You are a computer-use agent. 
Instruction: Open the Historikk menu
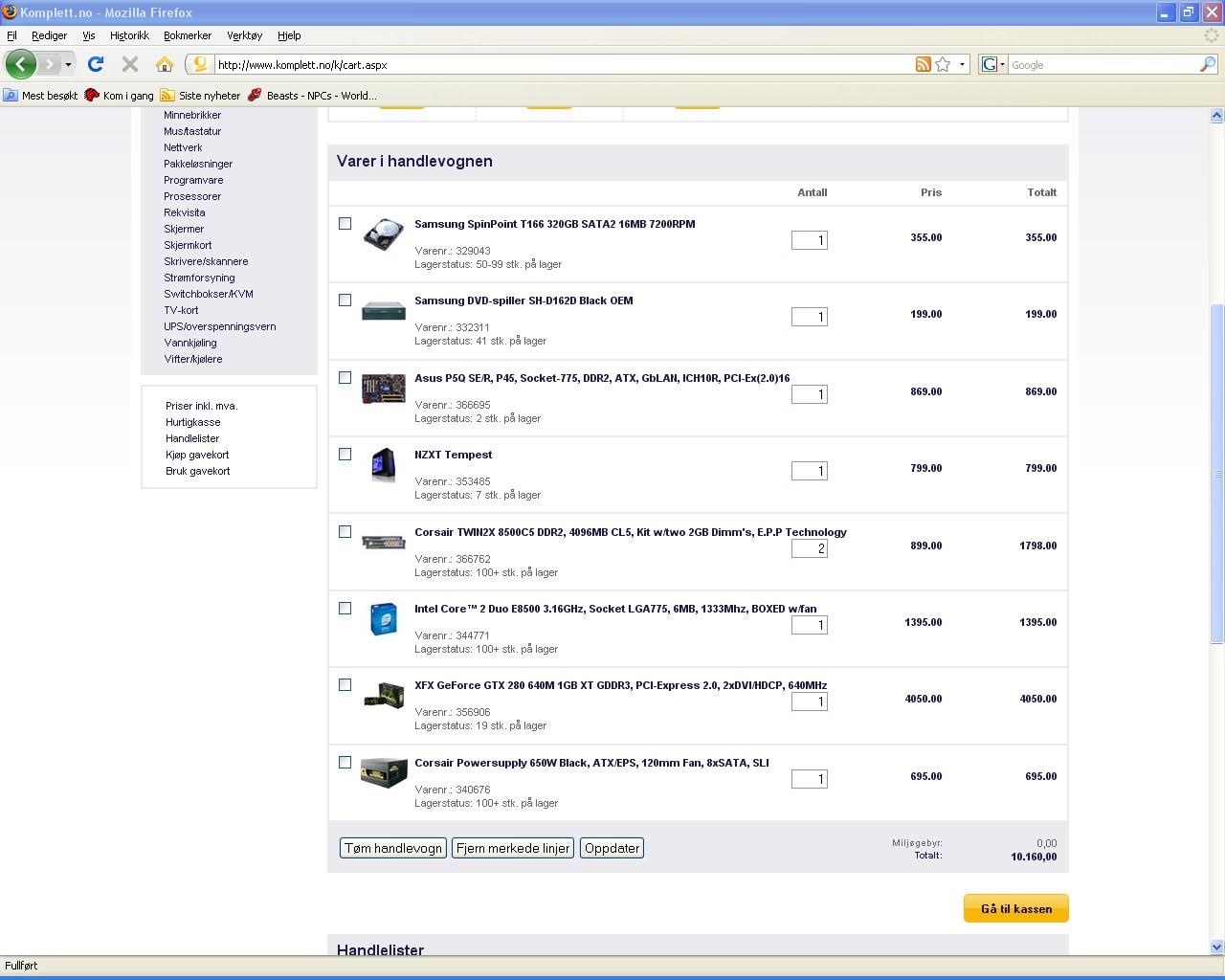tap(129, 35)
